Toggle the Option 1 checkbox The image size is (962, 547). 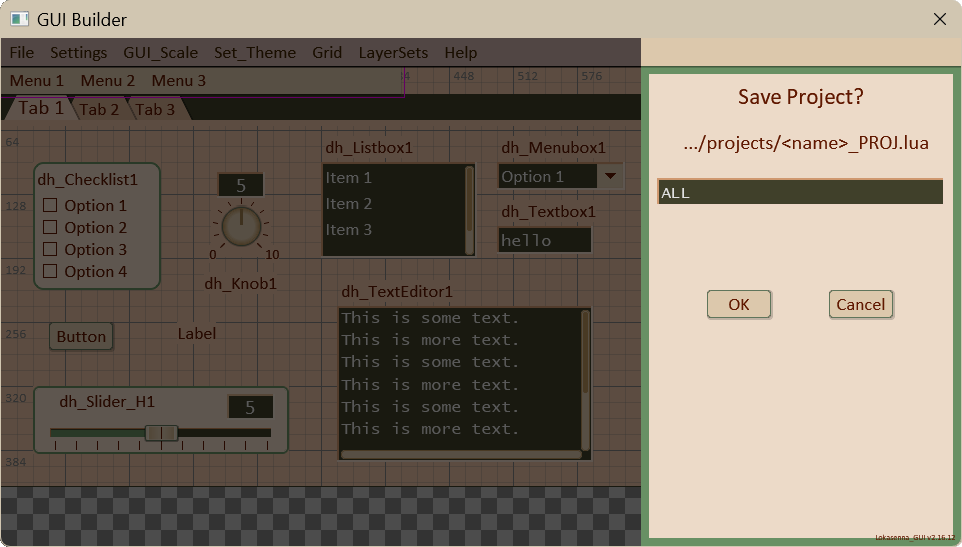[50, 205]
